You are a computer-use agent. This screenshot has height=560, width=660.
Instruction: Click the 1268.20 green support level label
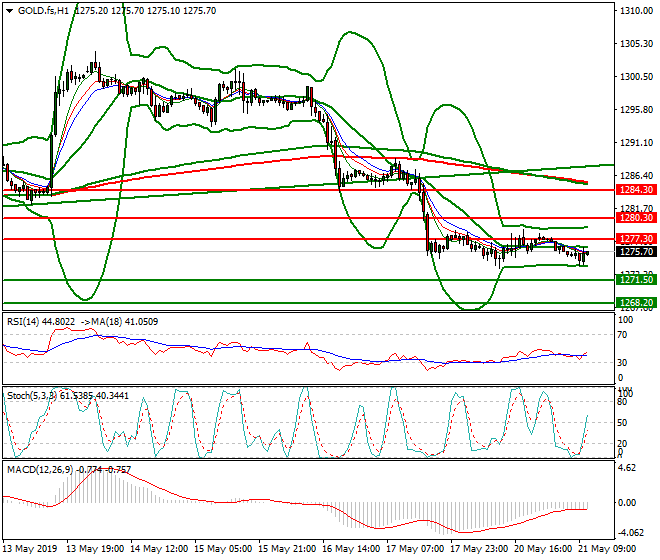pos(636,302)
